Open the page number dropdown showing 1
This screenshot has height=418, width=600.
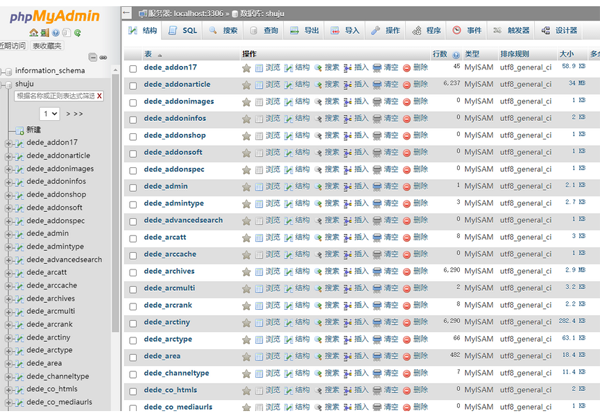click(50, 114)
